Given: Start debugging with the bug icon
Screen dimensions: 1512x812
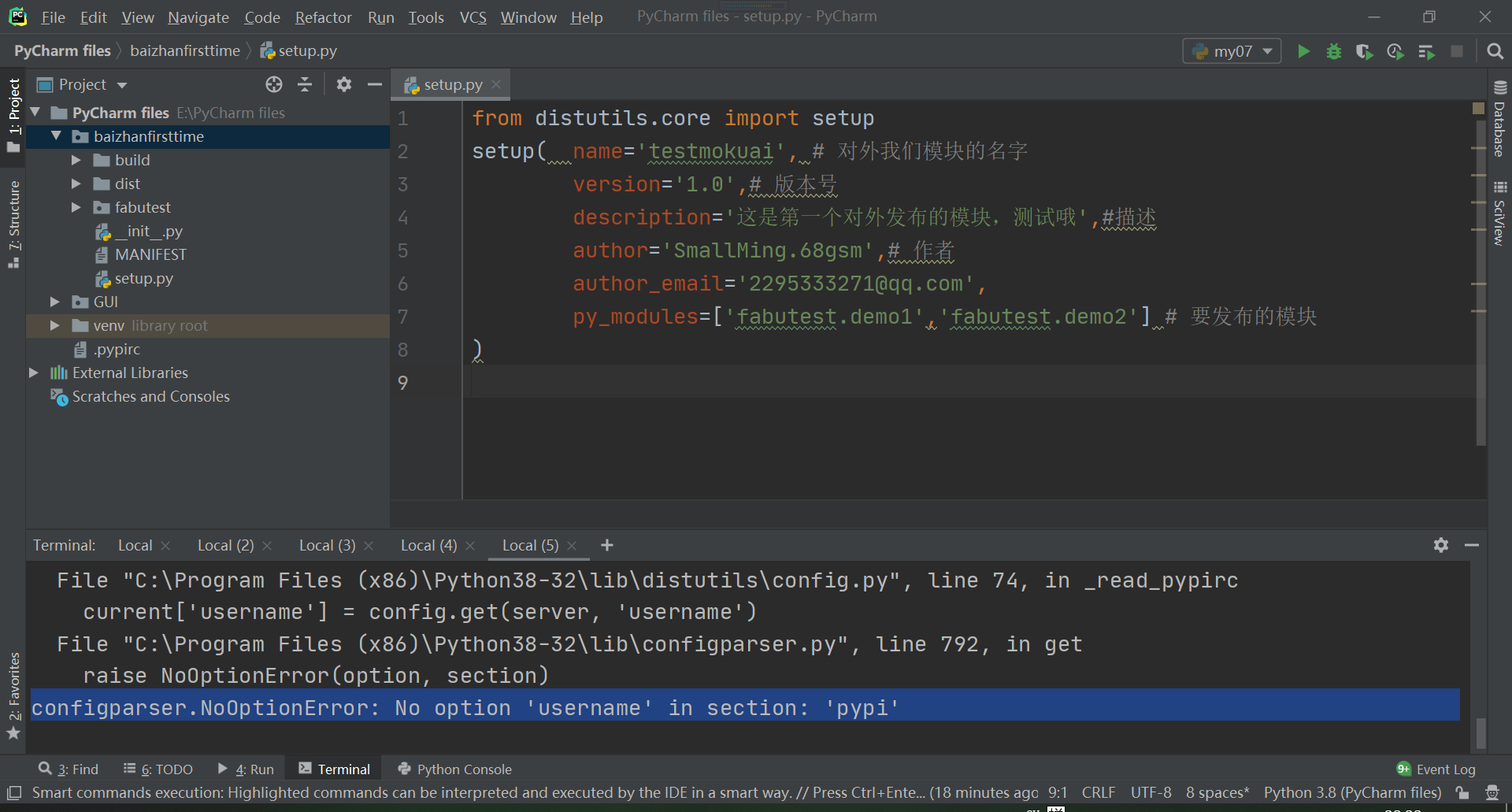Looking at the screenshot, I should tap(1334, 51).
